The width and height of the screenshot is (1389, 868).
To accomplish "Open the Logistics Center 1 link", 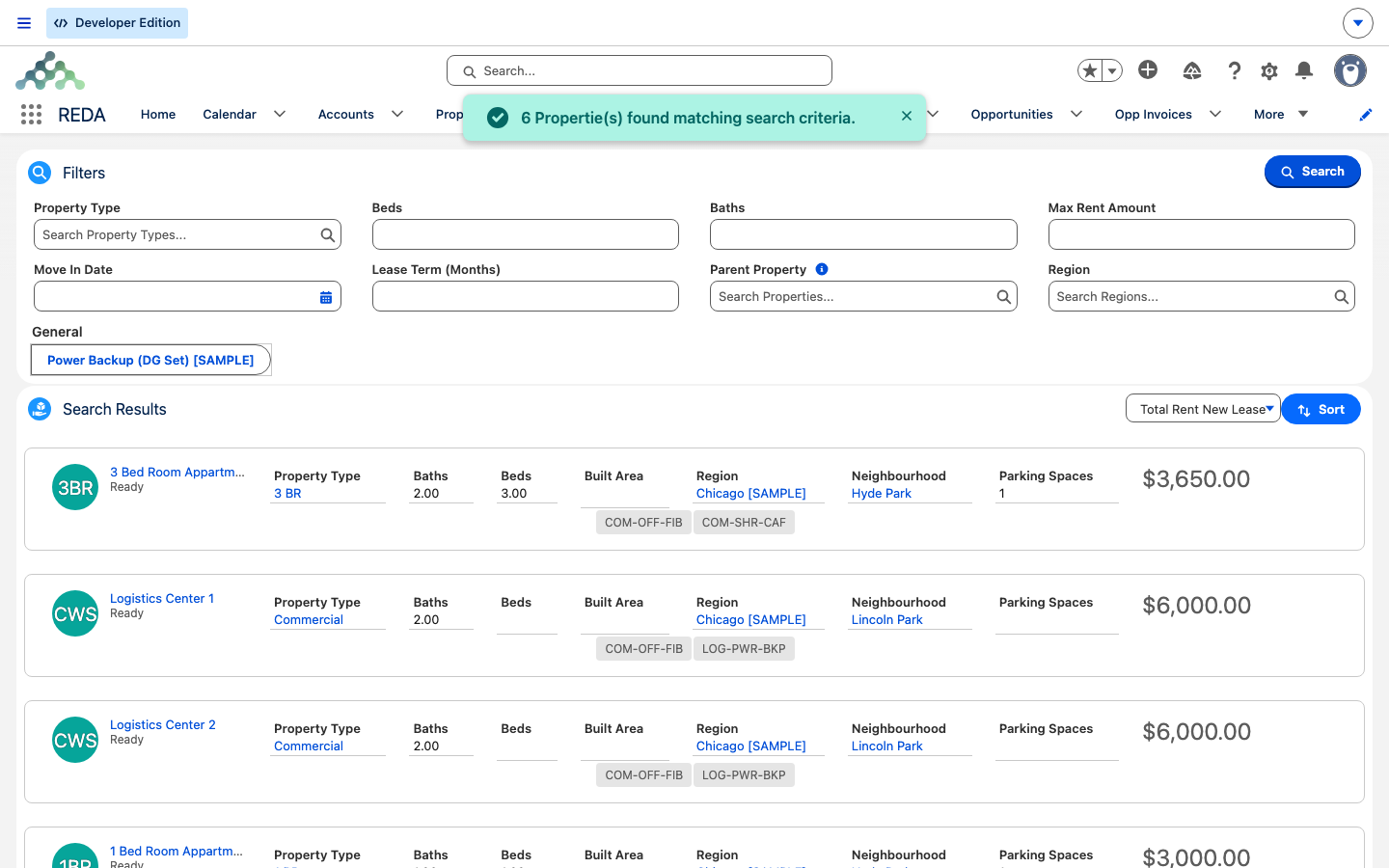I will [162, 598].
